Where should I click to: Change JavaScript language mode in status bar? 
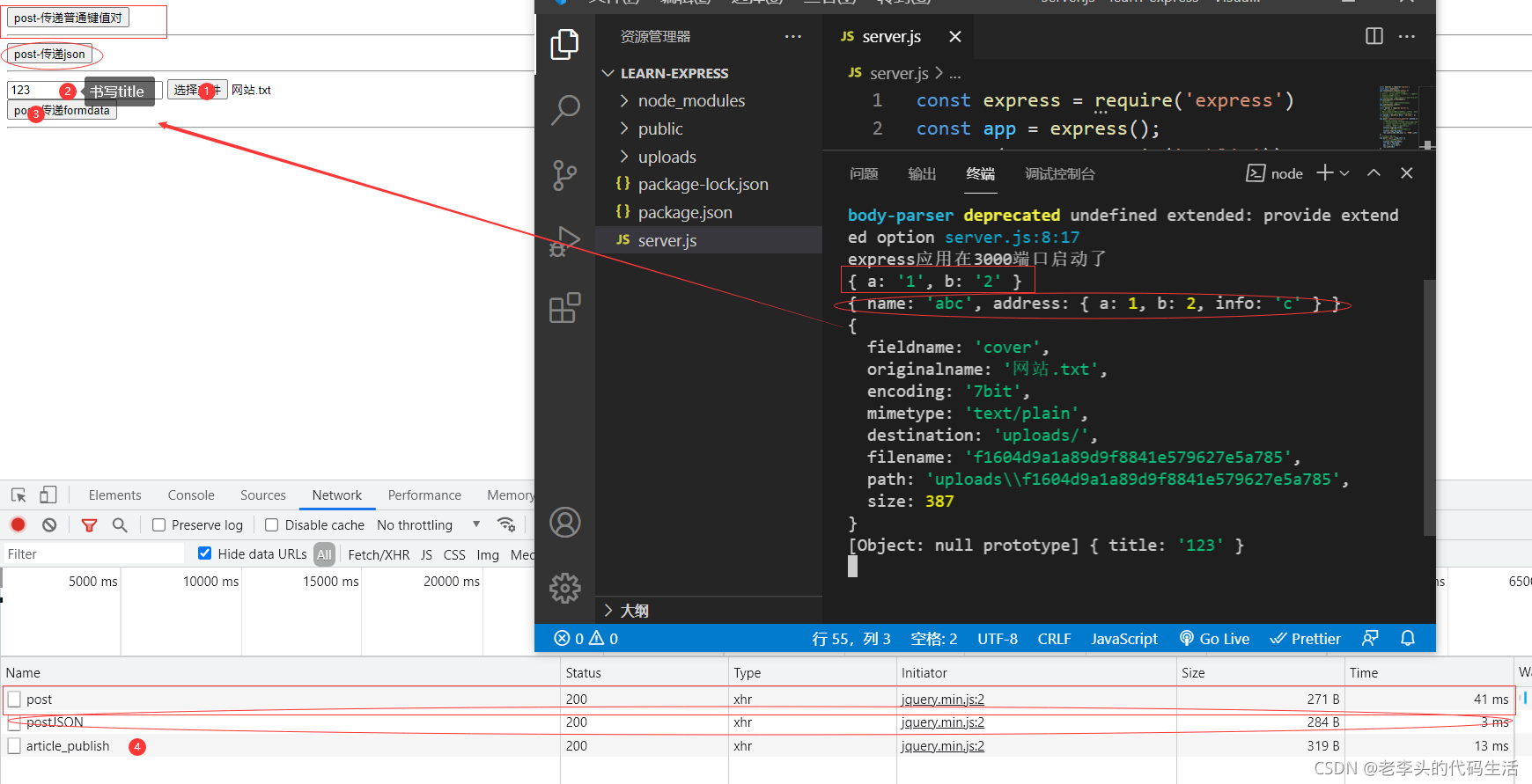pos(1124,638)
